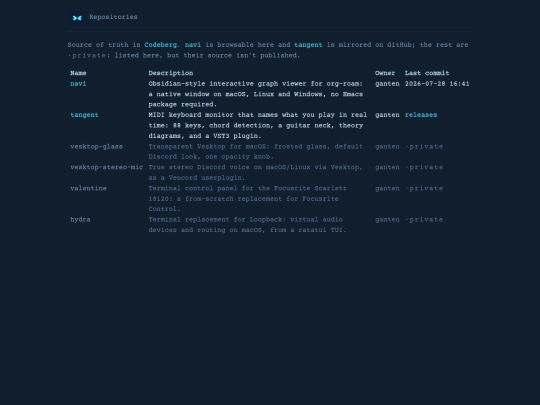Select the 2026-07-28 16:41 commit date
540x405 pixels.
[437, 84]
